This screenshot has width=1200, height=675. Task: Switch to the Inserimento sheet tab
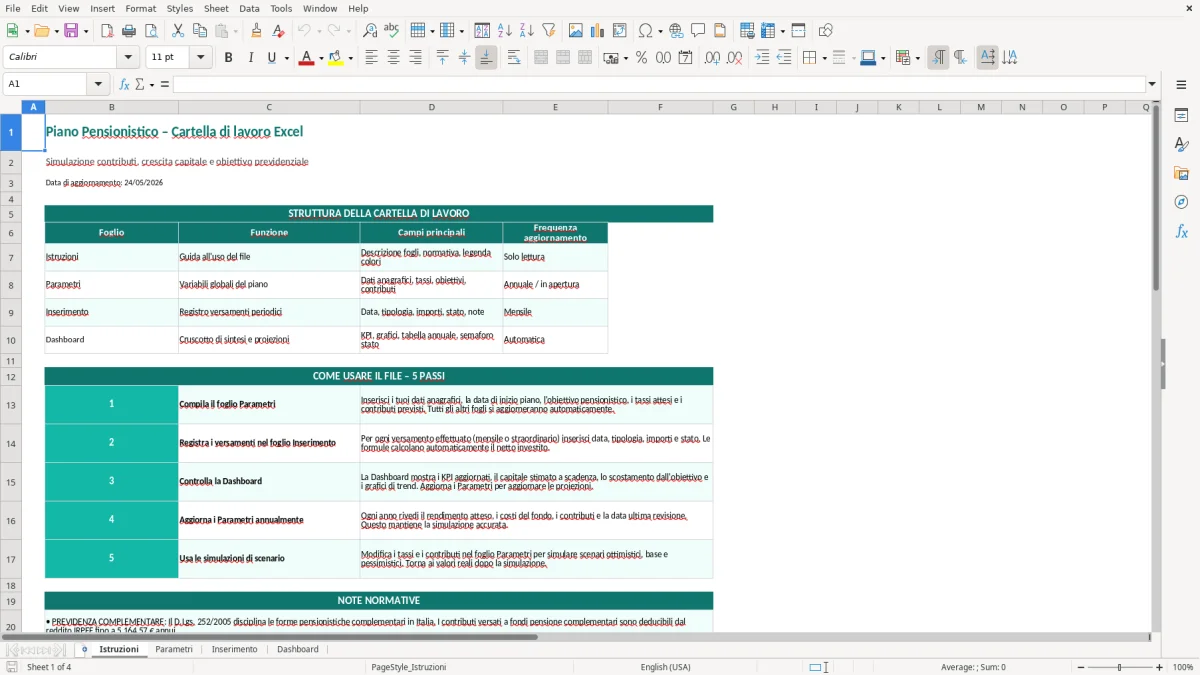point(234,649)
